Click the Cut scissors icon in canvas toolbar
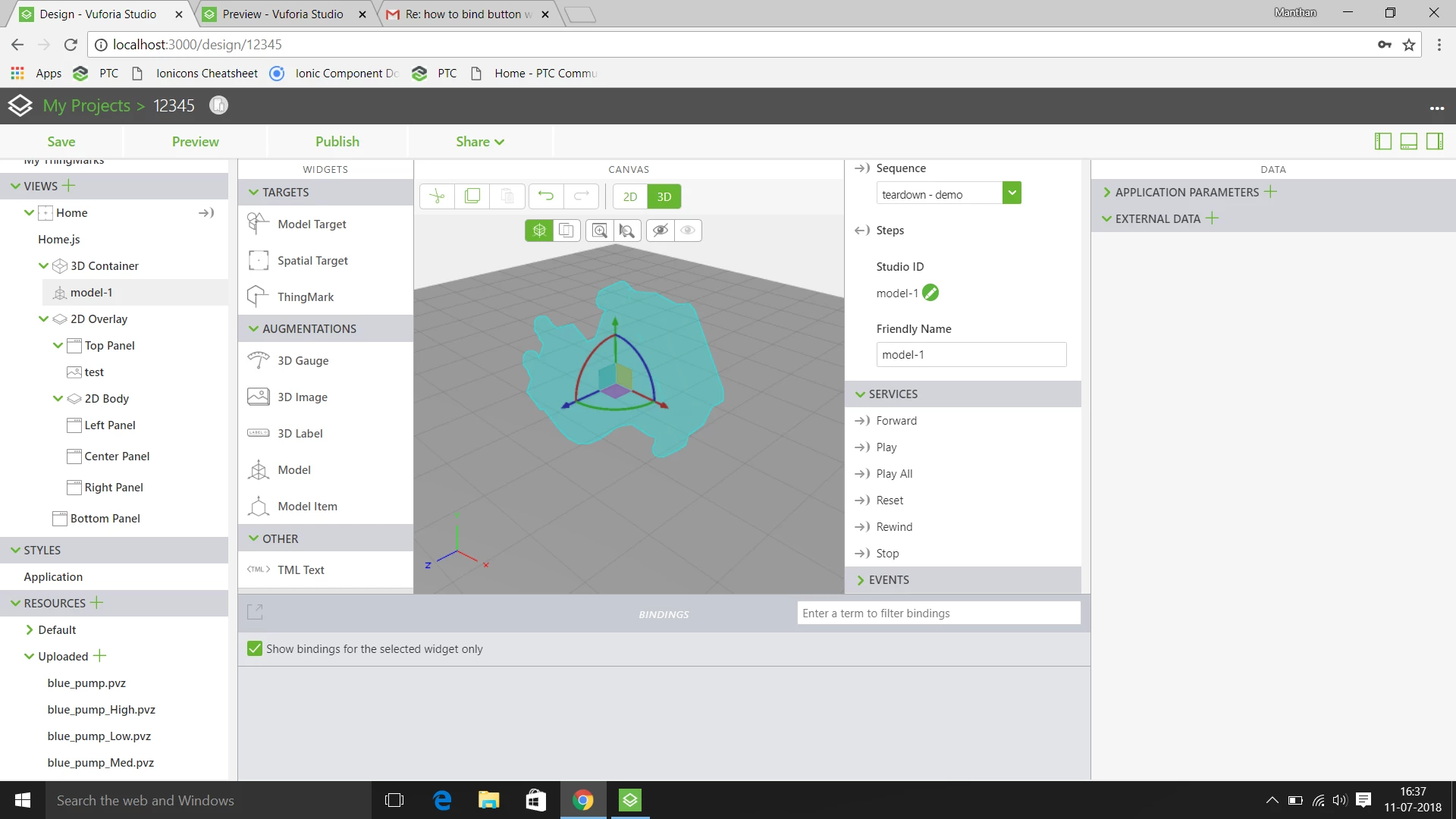 [x=437, y=196]
